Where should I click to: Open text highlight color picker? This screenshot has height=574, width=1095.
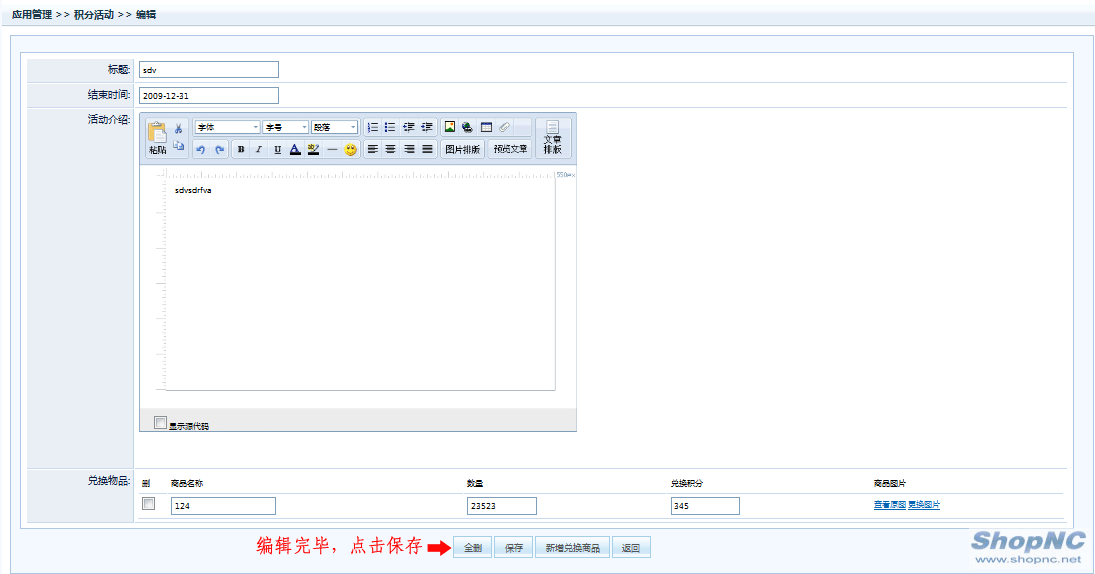pos(314,149)
